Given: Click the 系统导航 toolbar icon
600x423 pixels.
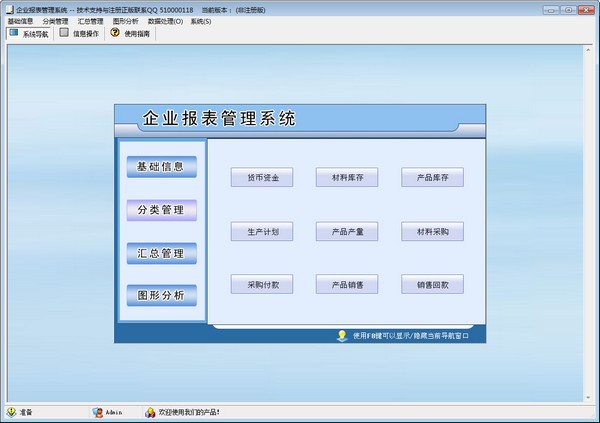Looking at the screenshot, I should [13, 33].
